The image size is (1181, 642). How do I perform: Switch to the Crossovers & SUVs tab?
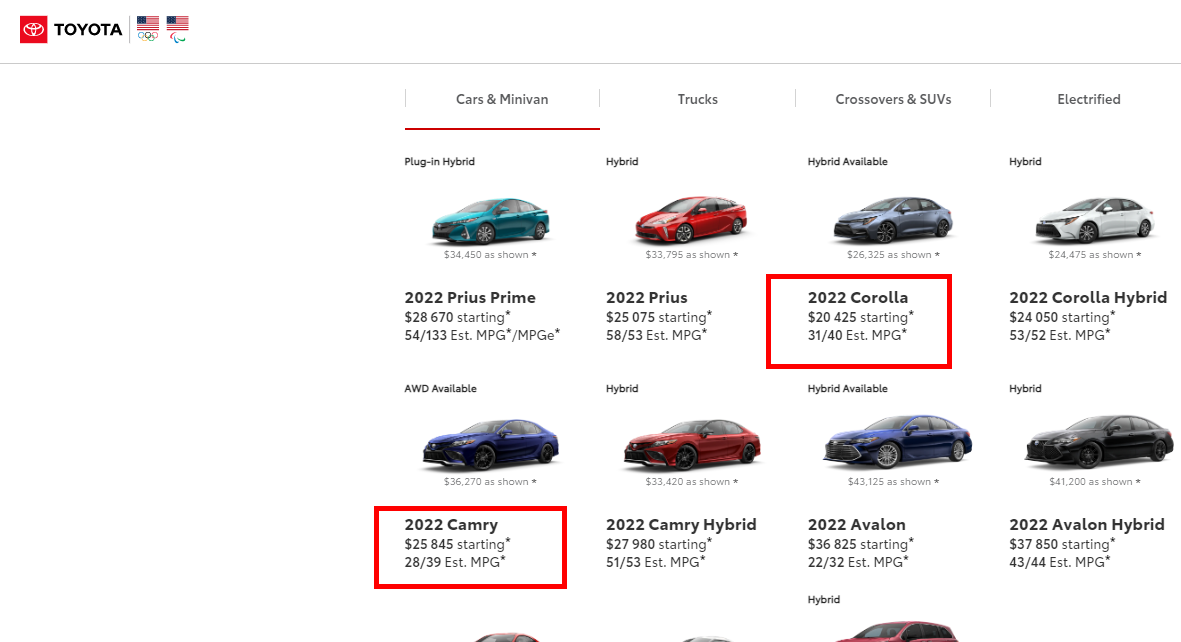(893, 99)
